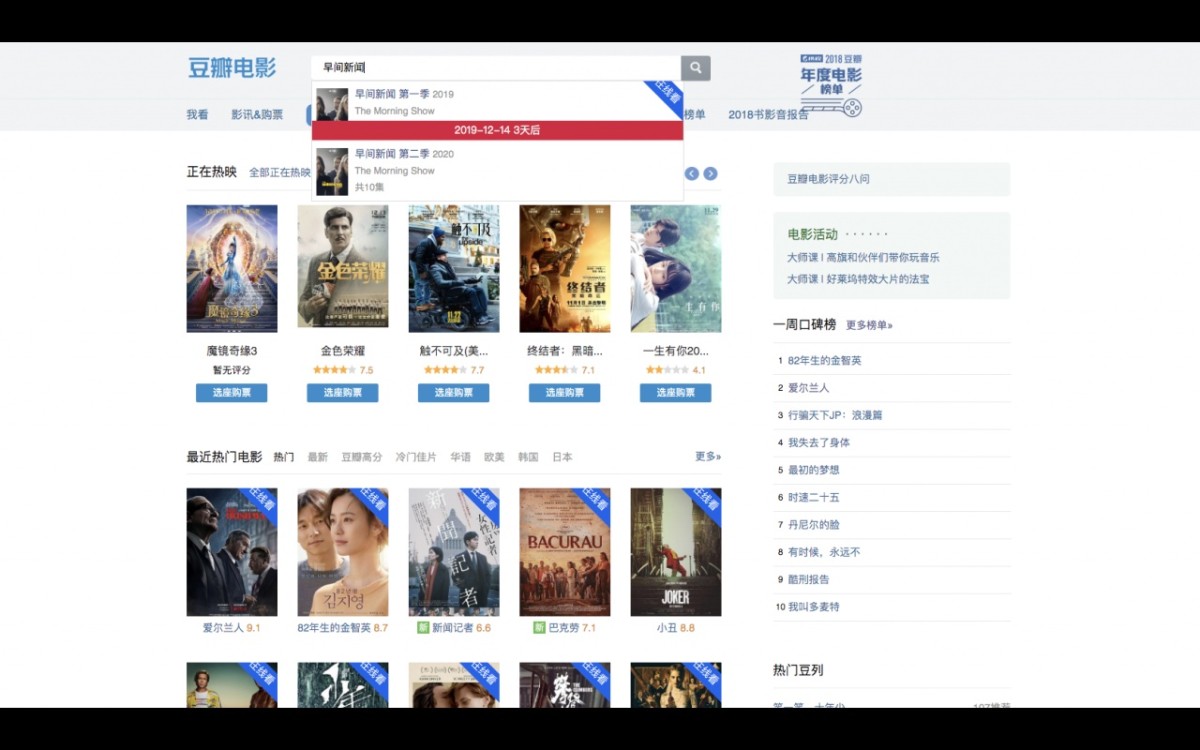Open 2018书影音报告 in navigation
1200x750 pixels.
click(x=768, y=115)
